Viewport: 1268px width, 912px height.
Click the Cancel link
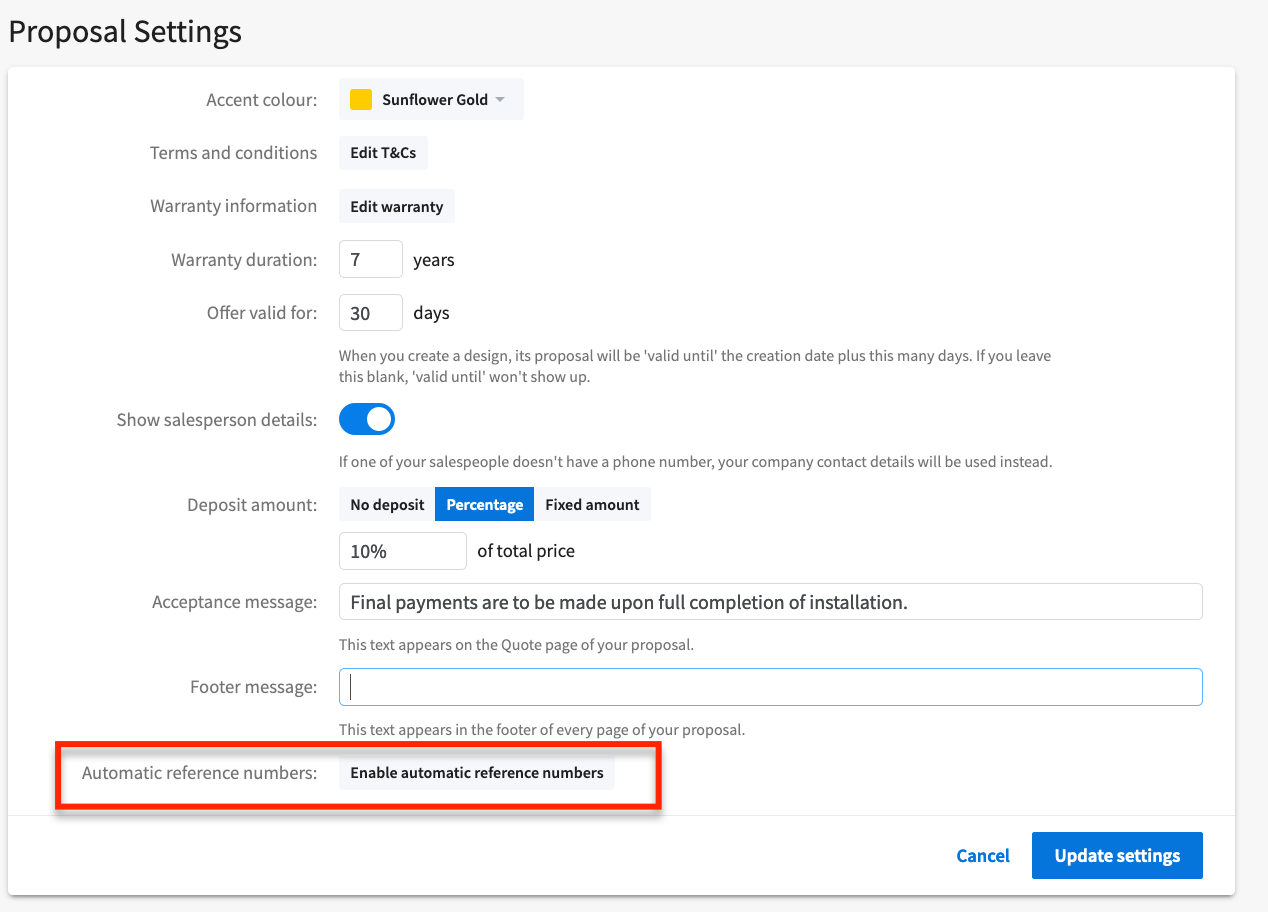pos(982,856)
